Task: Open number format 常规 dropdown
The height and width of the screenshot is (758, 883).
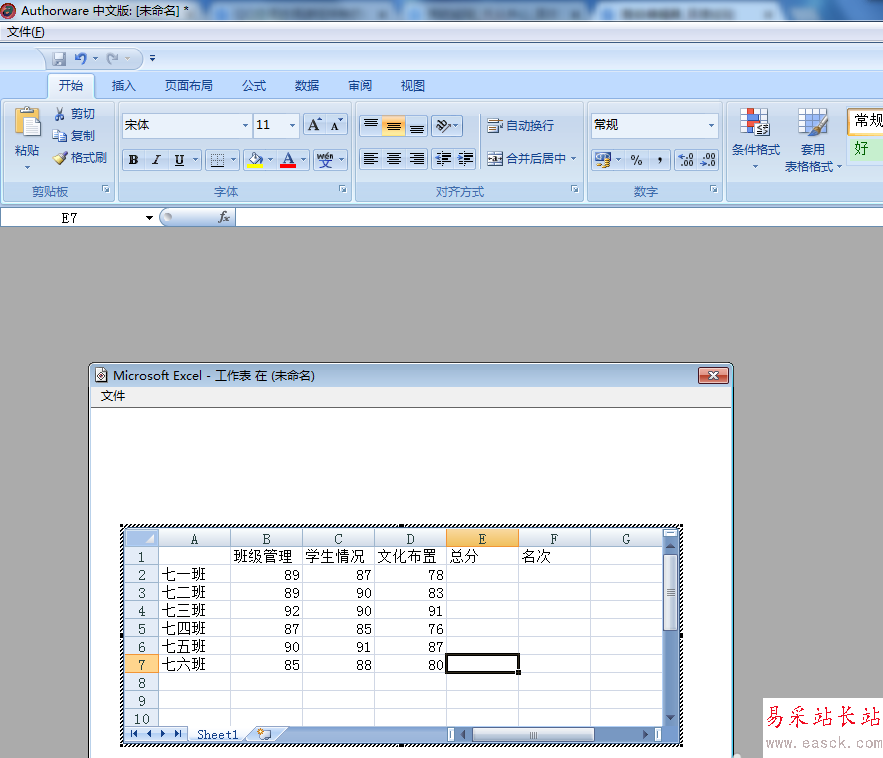Action: click(711, 126)
